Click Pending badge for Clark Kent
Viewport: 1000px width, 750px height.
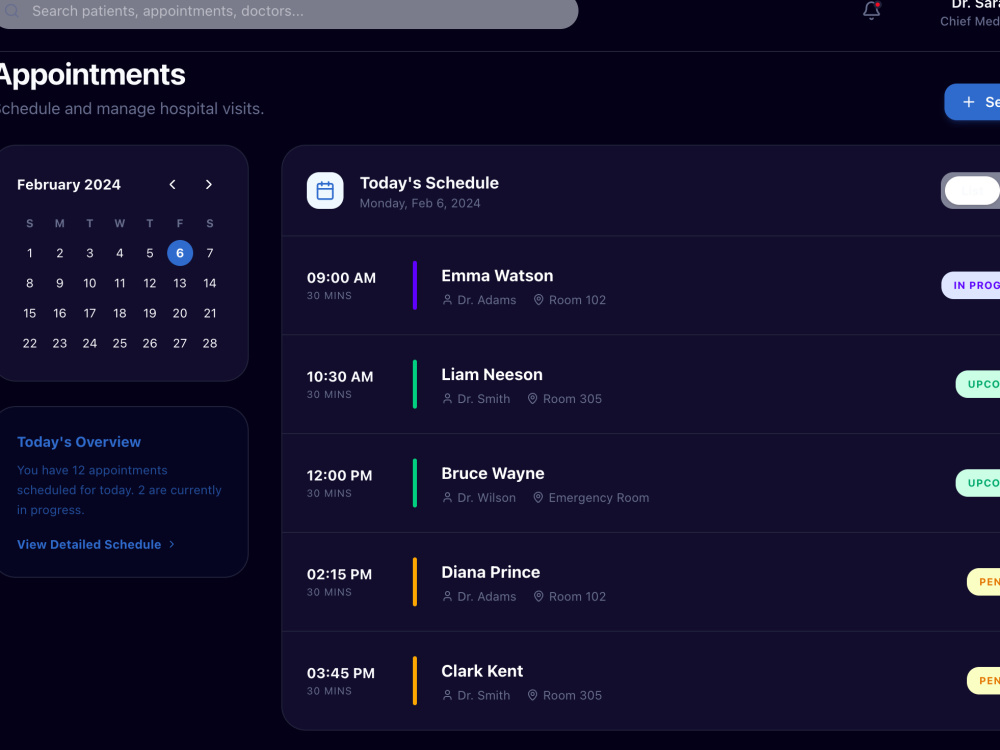point(983,681)
